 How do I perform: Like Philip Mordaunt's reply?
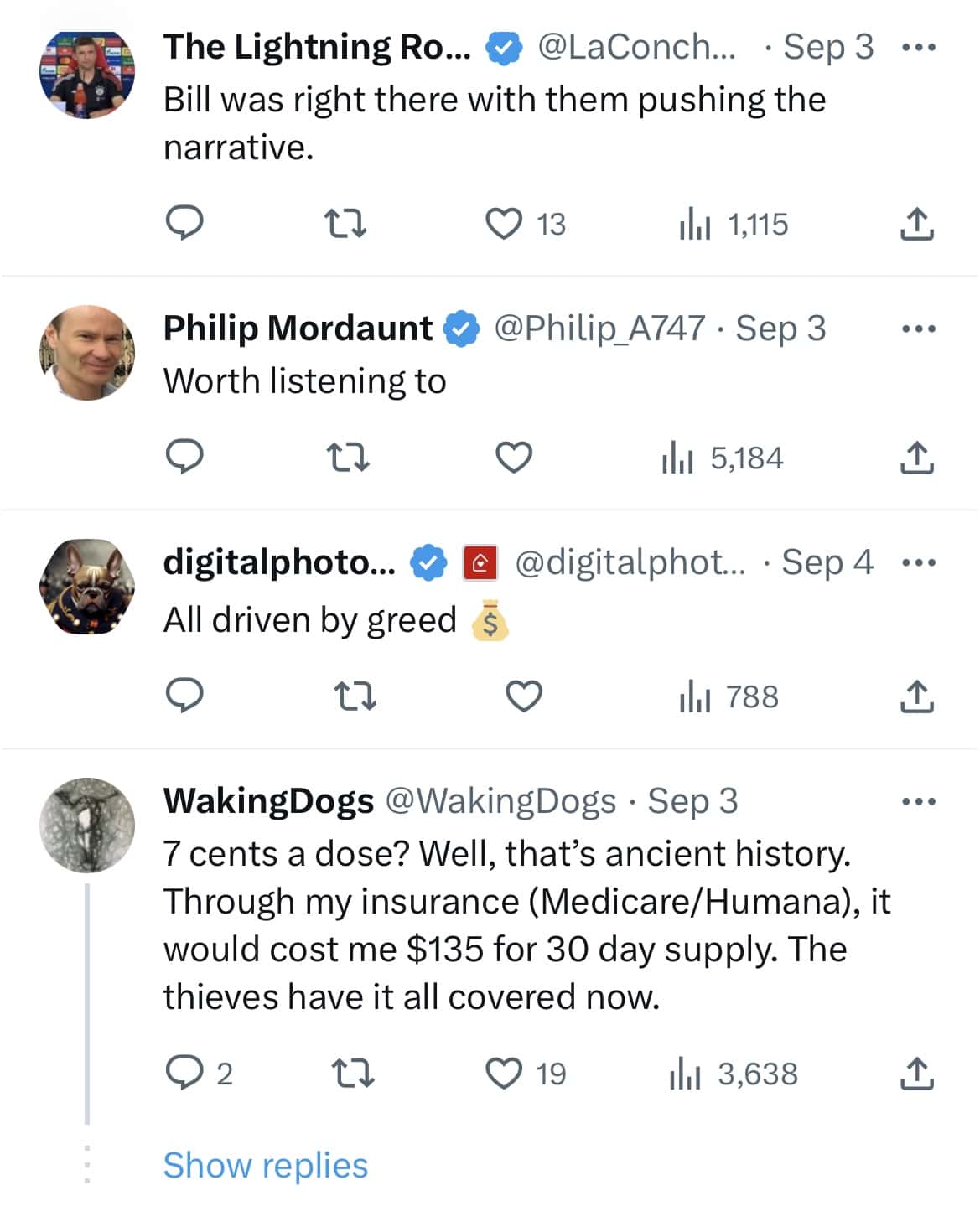tap(515, 457)
